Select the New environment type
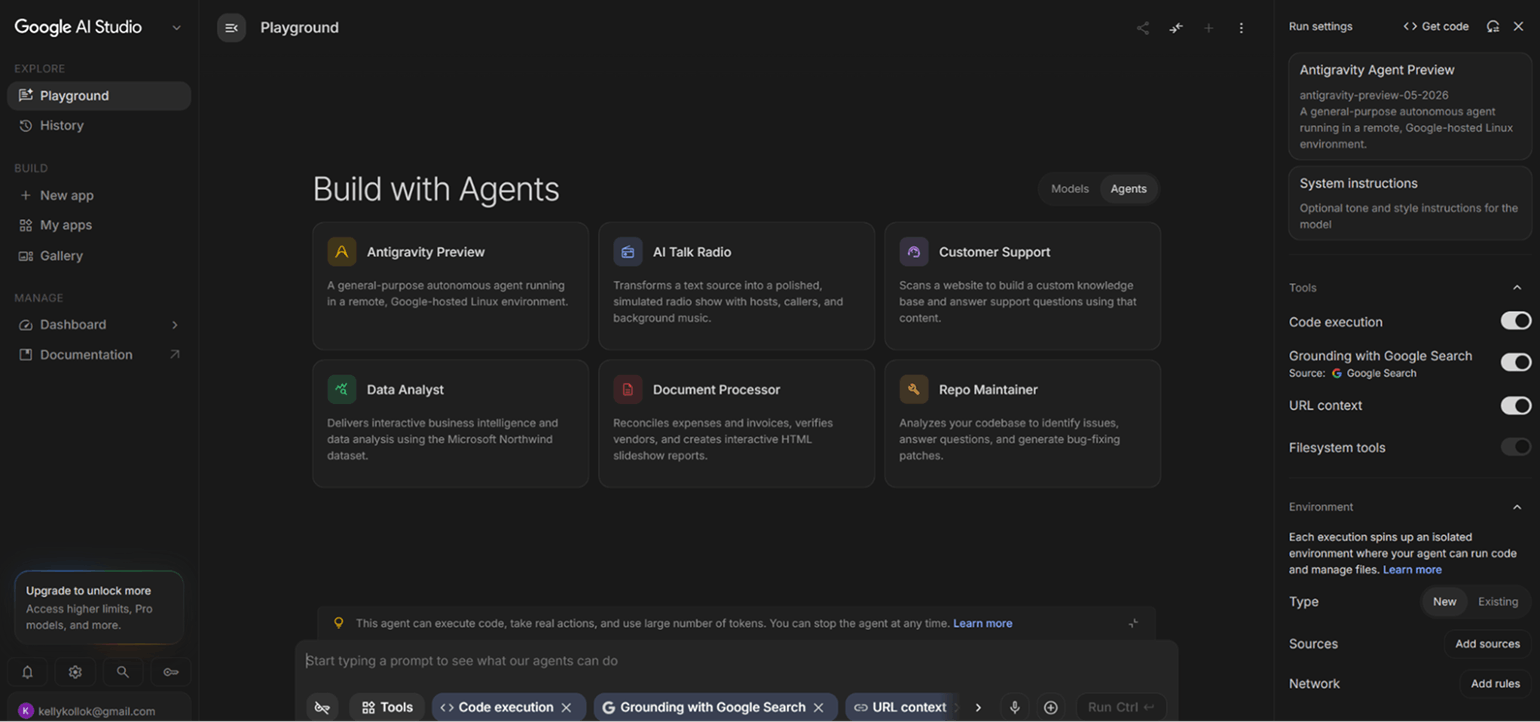This screenshot has height=722, width=1540. tap(1445, 602)
